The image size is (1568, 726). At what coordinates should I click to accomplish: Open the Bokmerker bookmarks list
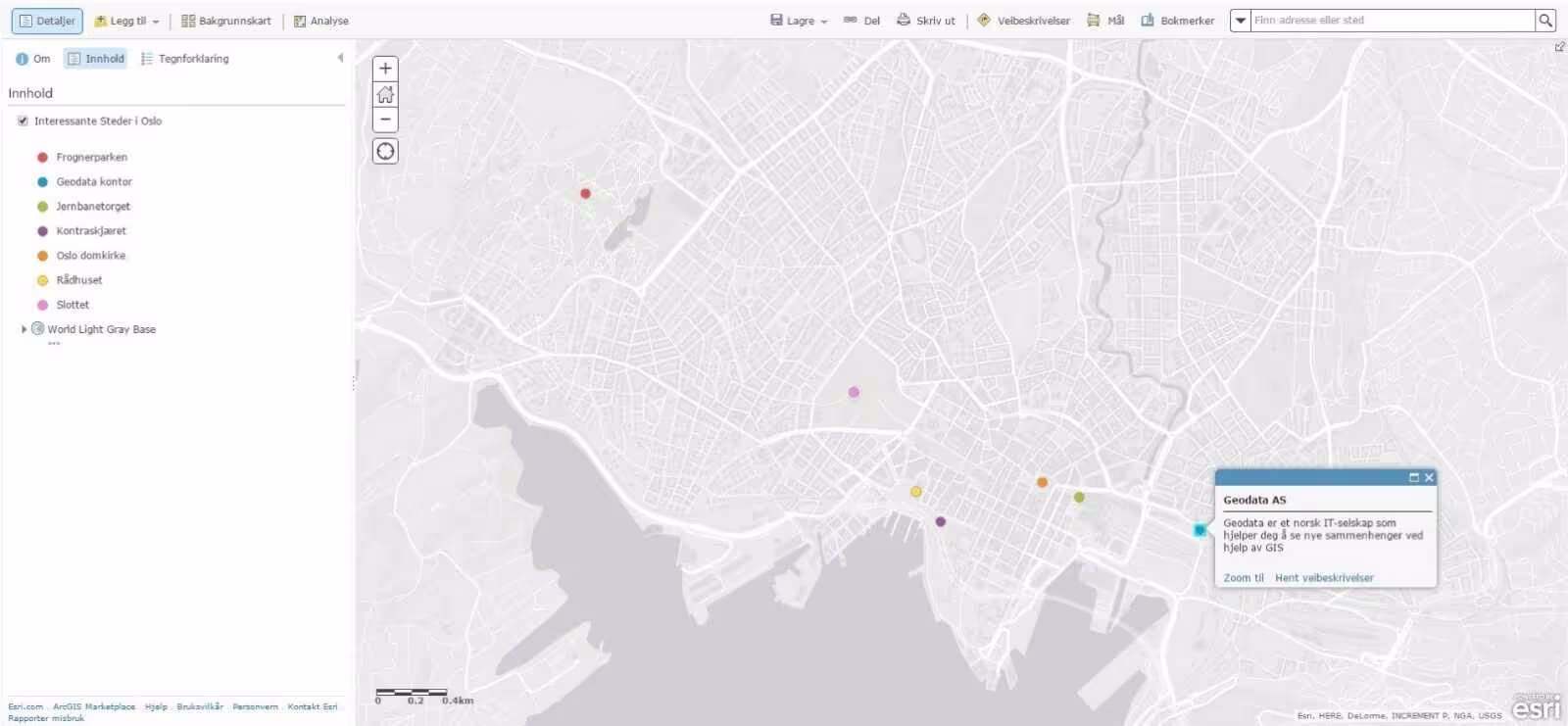click(1177, 21)
